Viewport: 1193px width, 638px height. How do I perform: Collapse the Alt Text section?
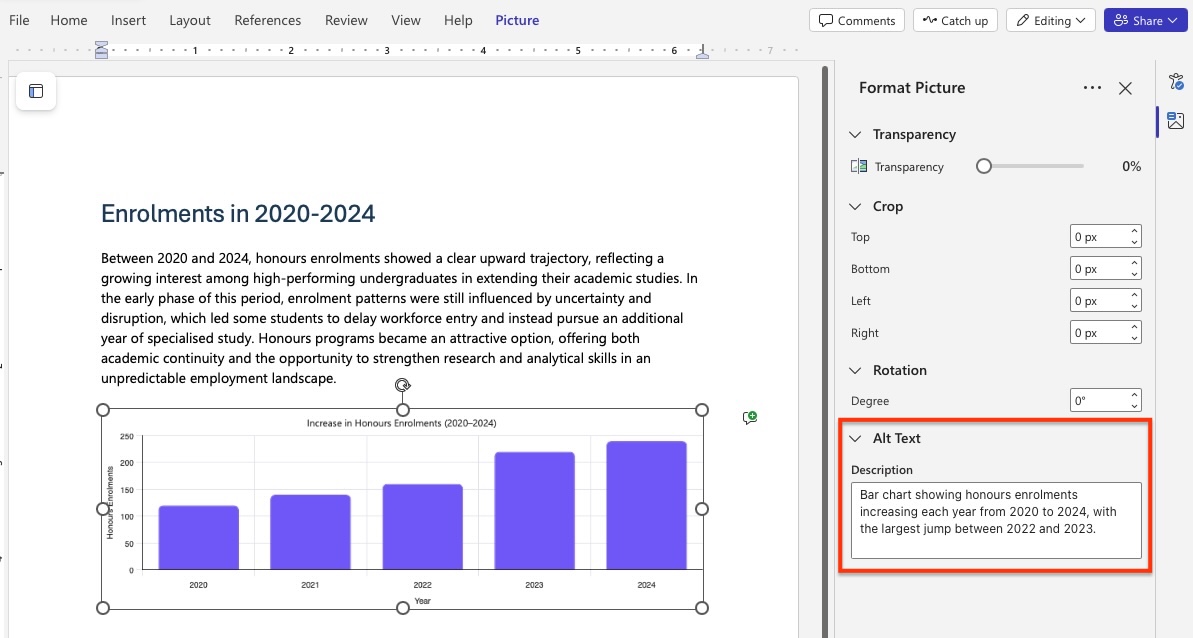(x=855, y=438)
